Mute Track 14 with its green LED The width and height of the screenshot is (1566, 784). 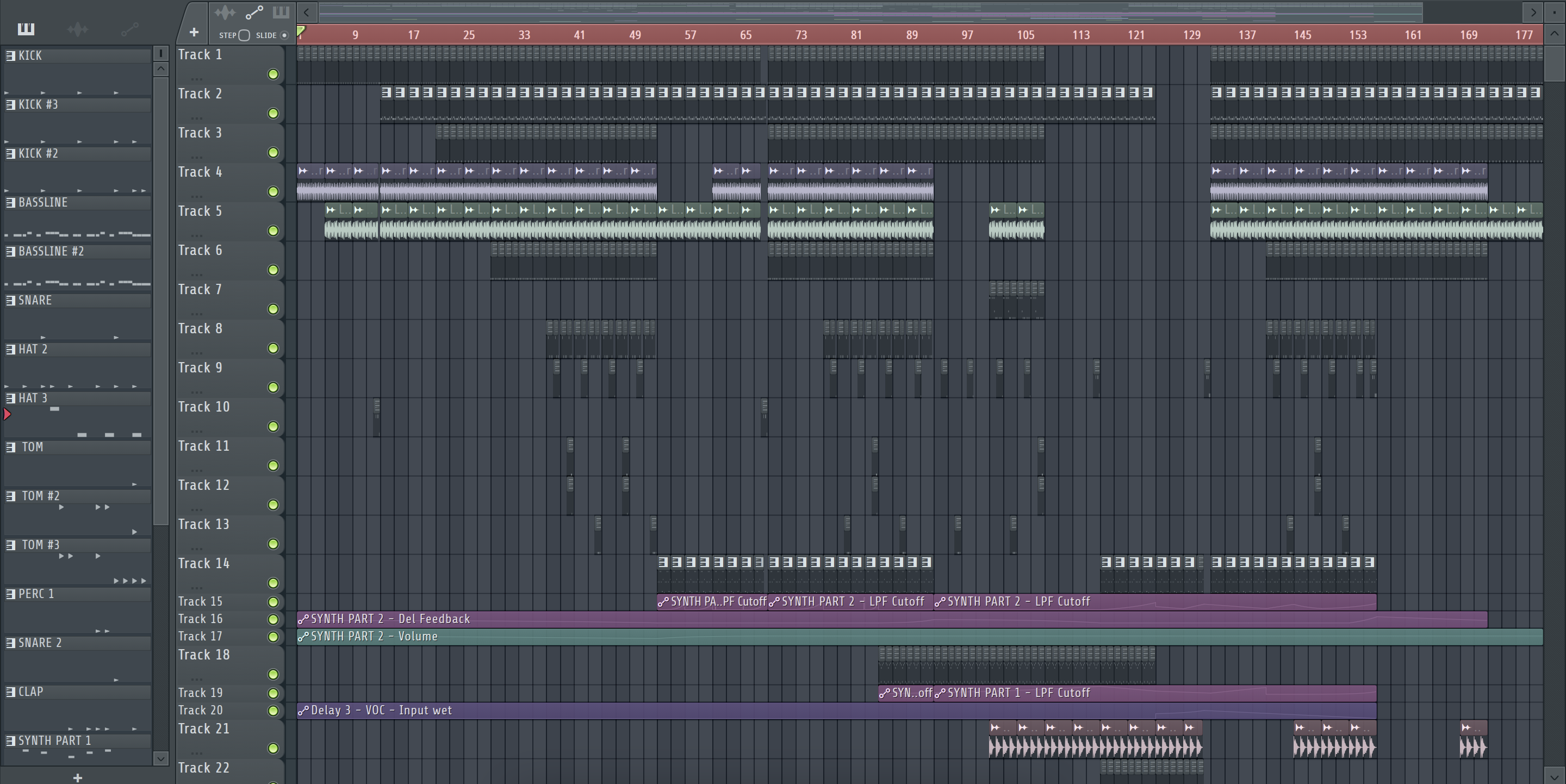(274, 583)
